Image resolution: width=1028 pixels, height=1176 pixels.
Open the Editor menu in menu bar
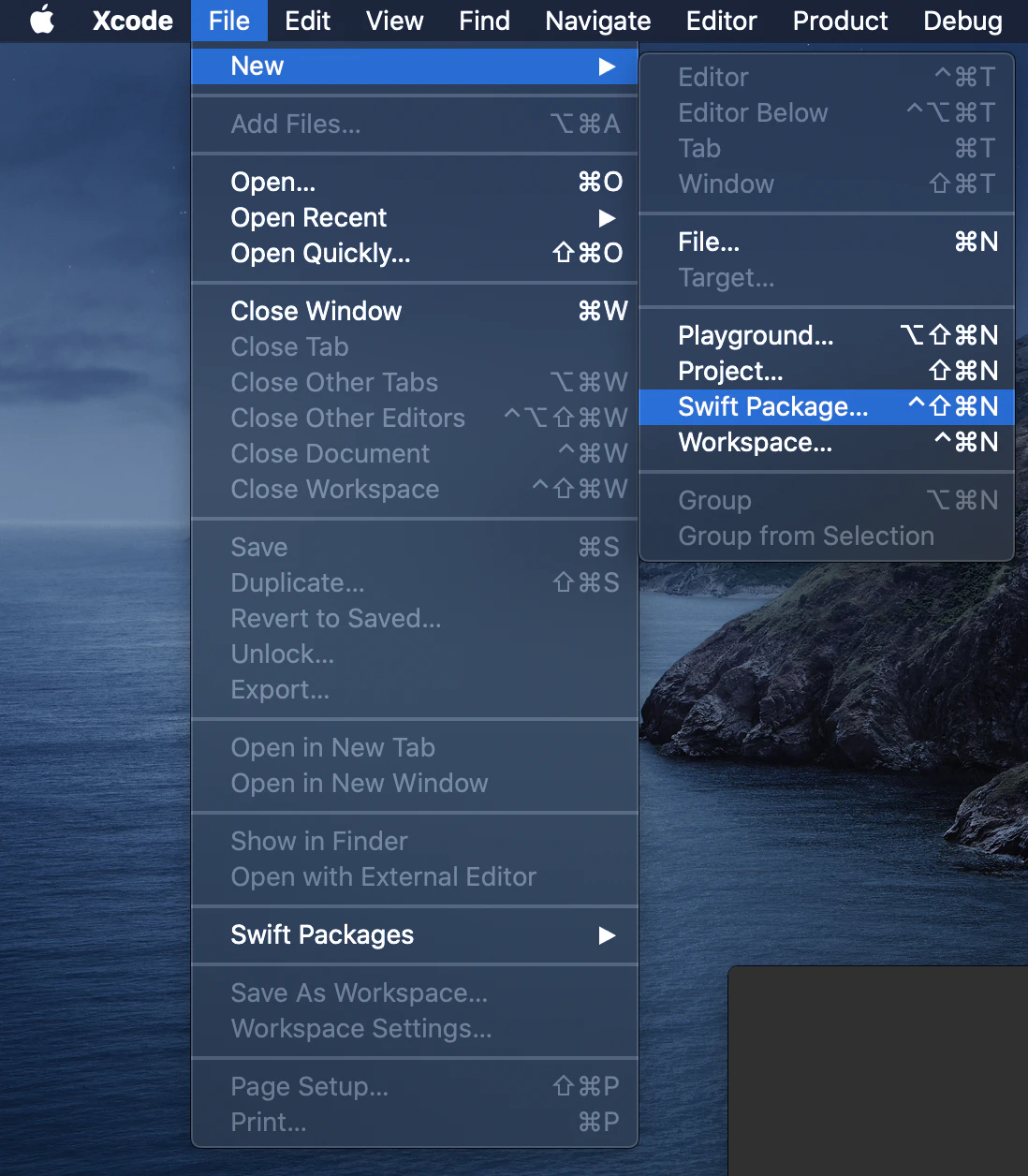point(721,21)
